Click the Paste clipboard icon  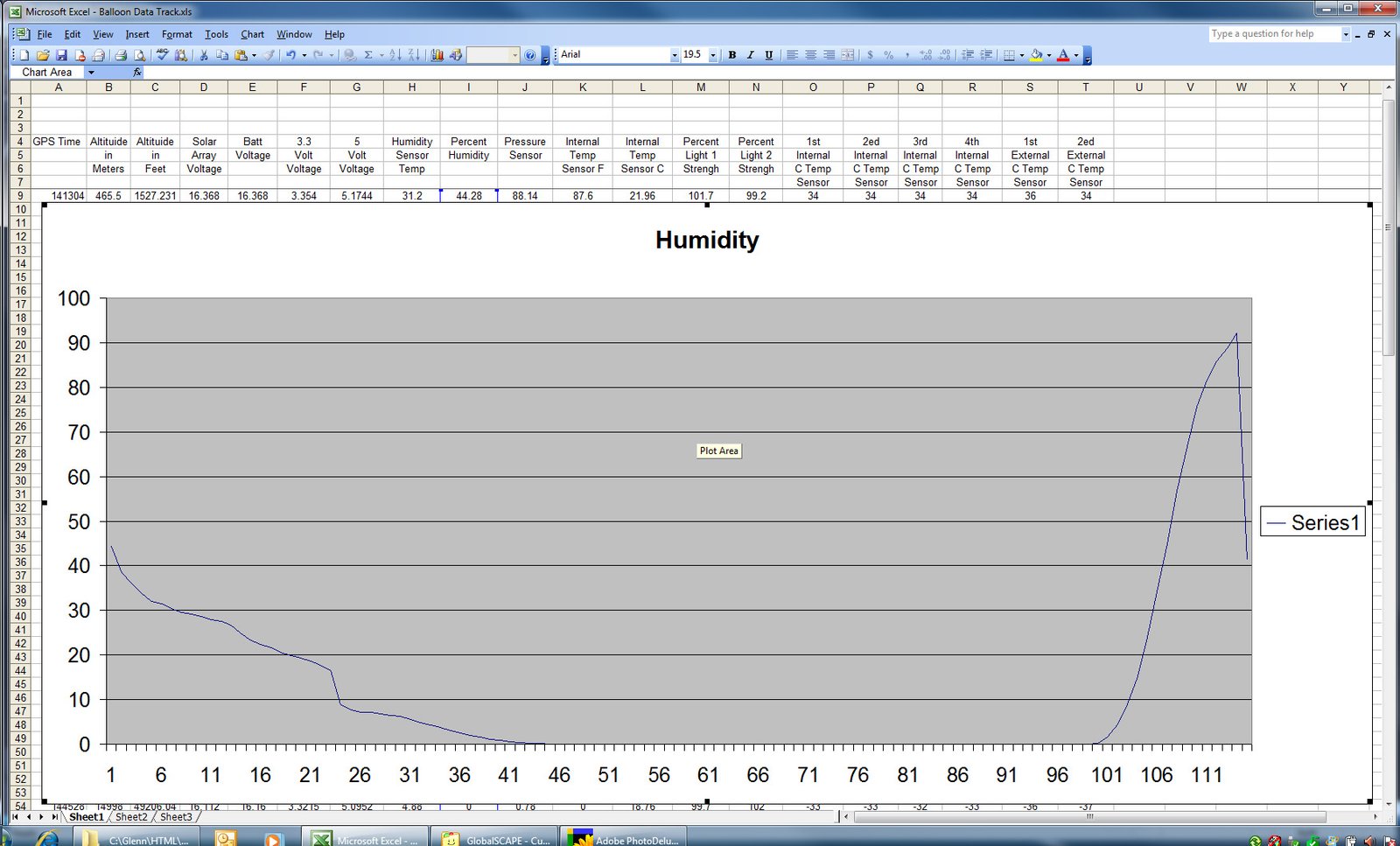tap(241, 55)
